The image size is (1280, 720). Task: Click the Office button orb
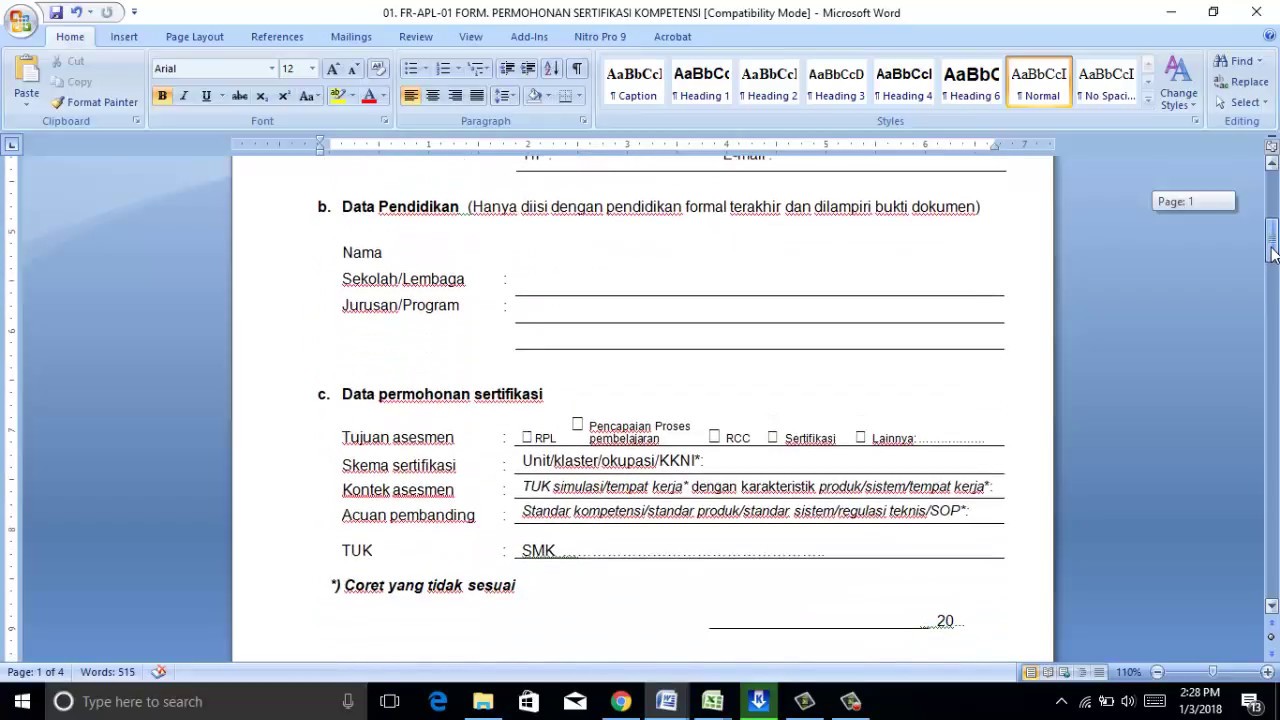[x=20, y=21]
